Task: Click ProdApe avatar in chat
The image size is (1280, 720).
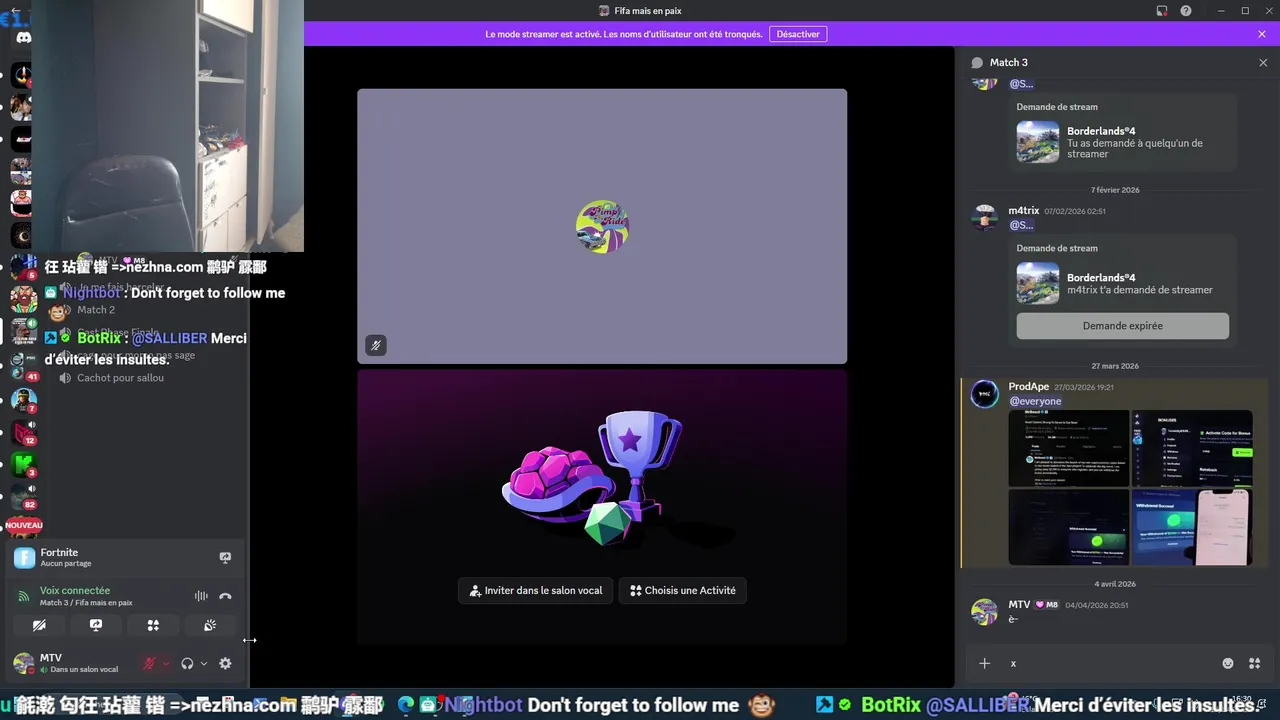Action: pyautogui.click(x=985, y=393)
